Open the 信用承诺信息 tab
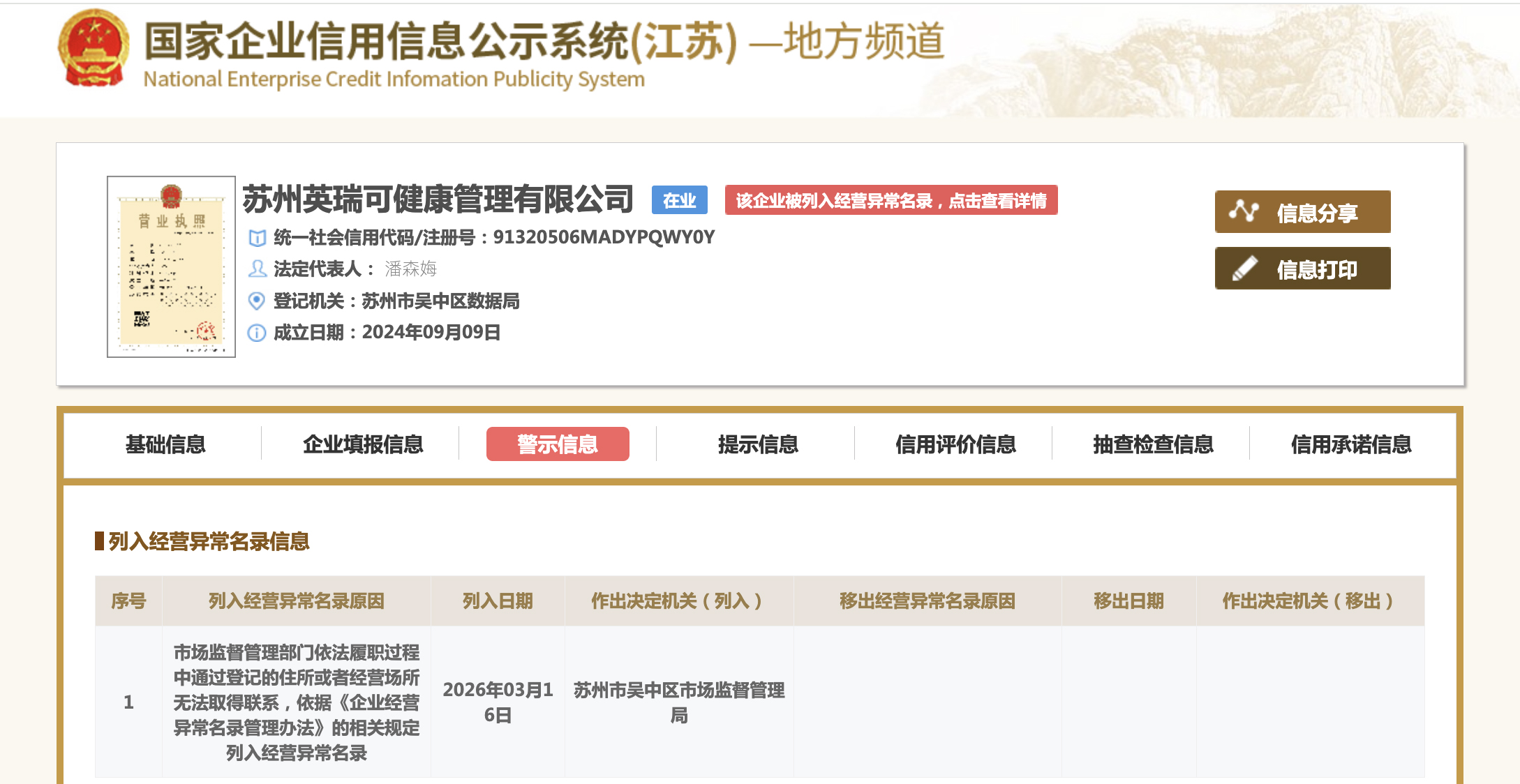Image resolution: width=1520 pixels, height=784 pixels. coord(1350,444)
